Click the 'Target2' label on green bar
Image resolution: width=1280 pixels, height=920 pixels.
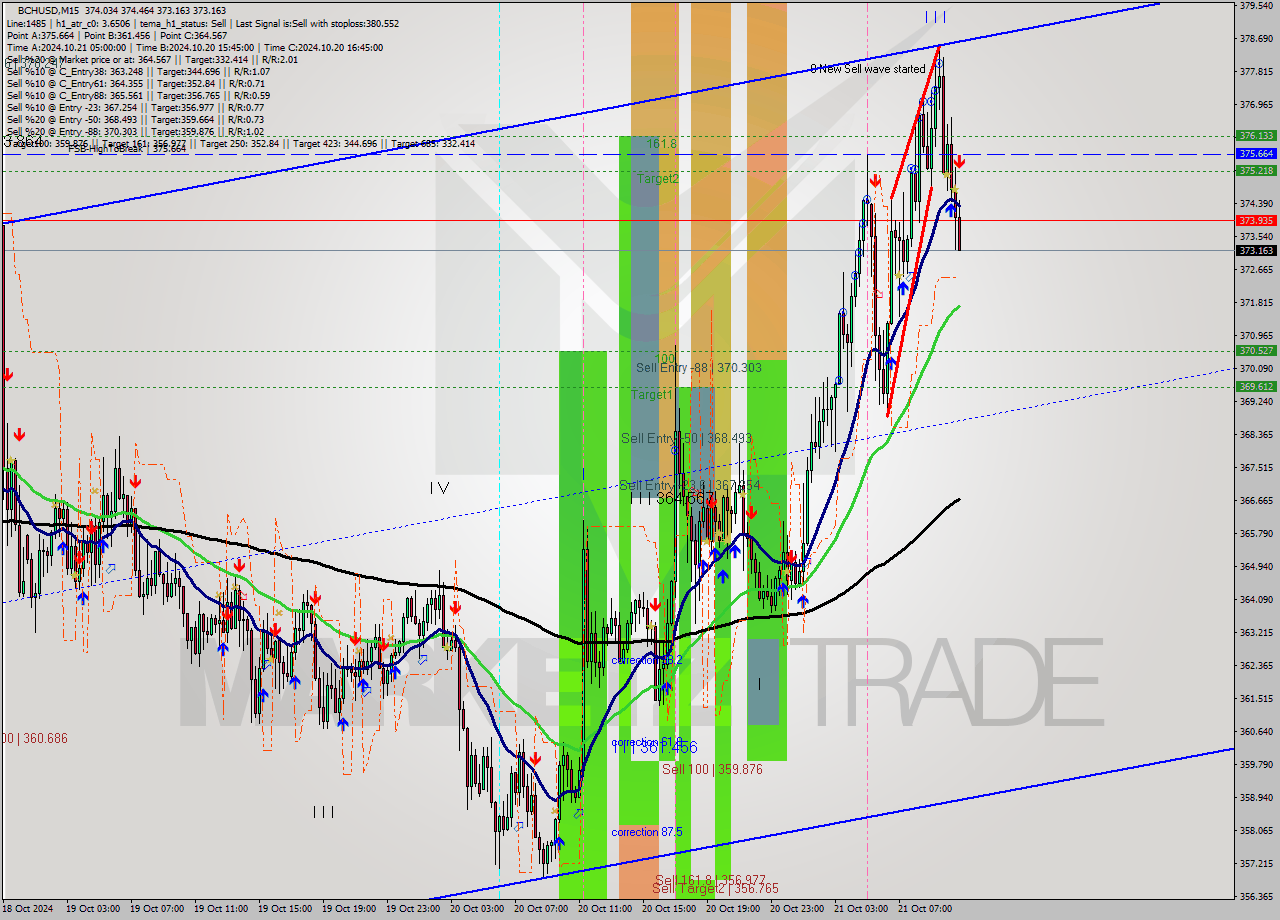658,178
